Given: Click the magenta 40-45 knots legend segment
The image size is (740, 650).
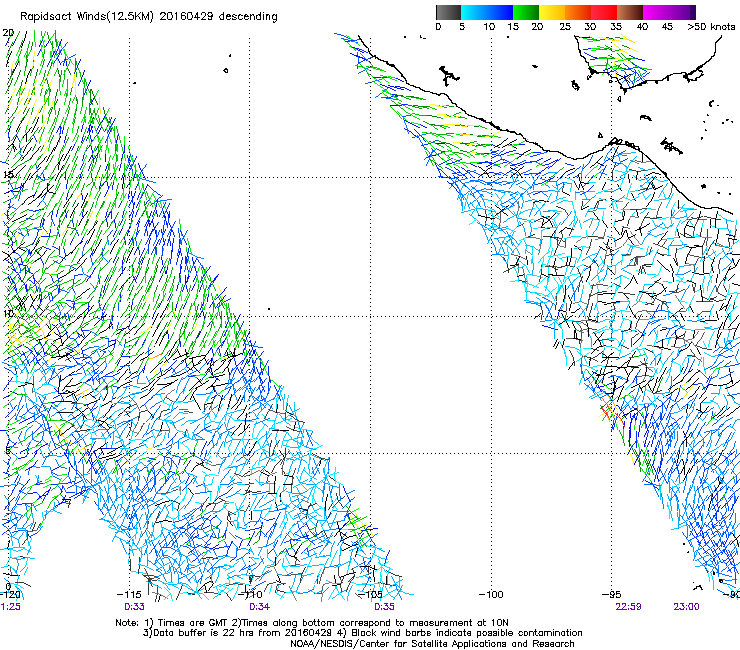Looking at the screenshot, I should [x=656, y=12].
